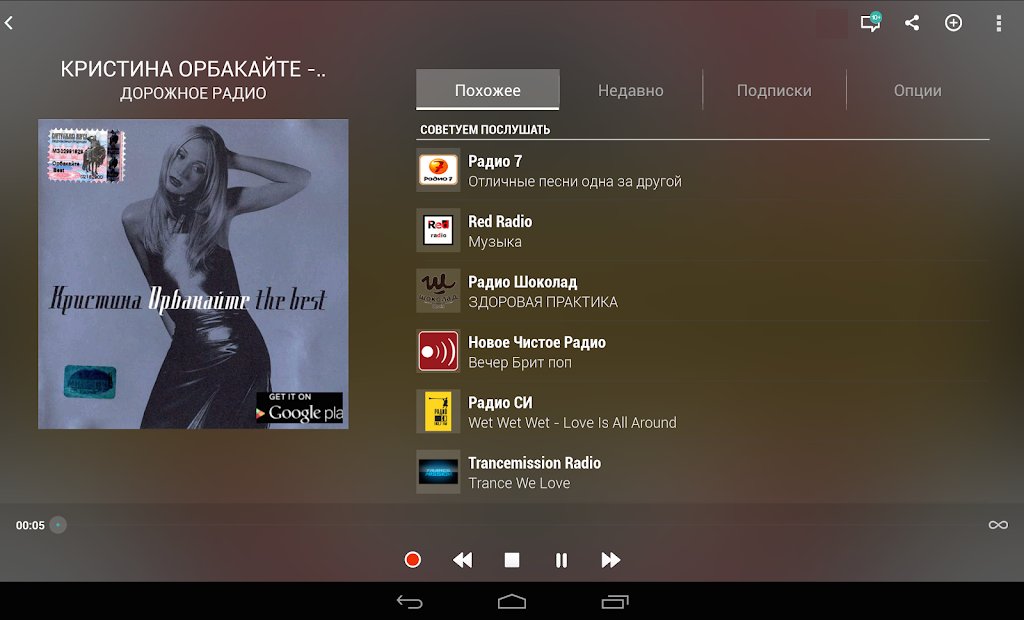Skip forward with the fast-forward button
The image size is (1024, 620).
tap(611, 560)
